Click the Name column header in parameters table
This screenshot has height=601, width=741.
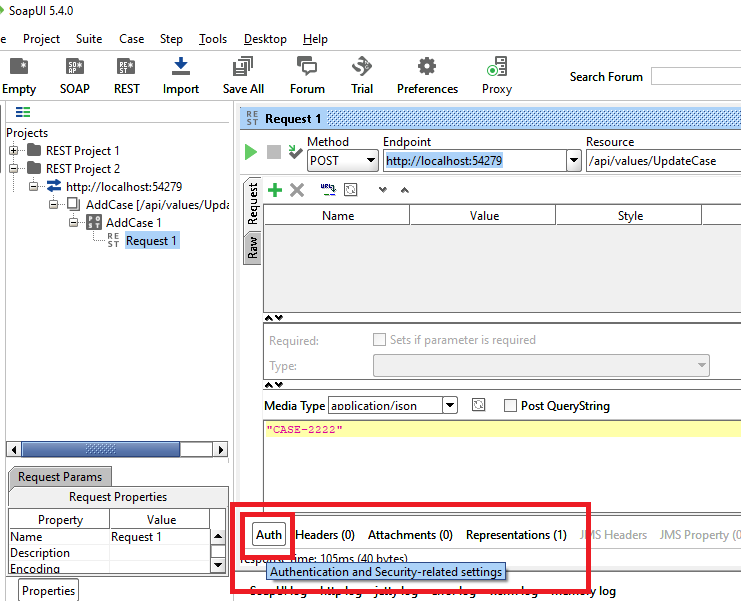click(337, 215)
